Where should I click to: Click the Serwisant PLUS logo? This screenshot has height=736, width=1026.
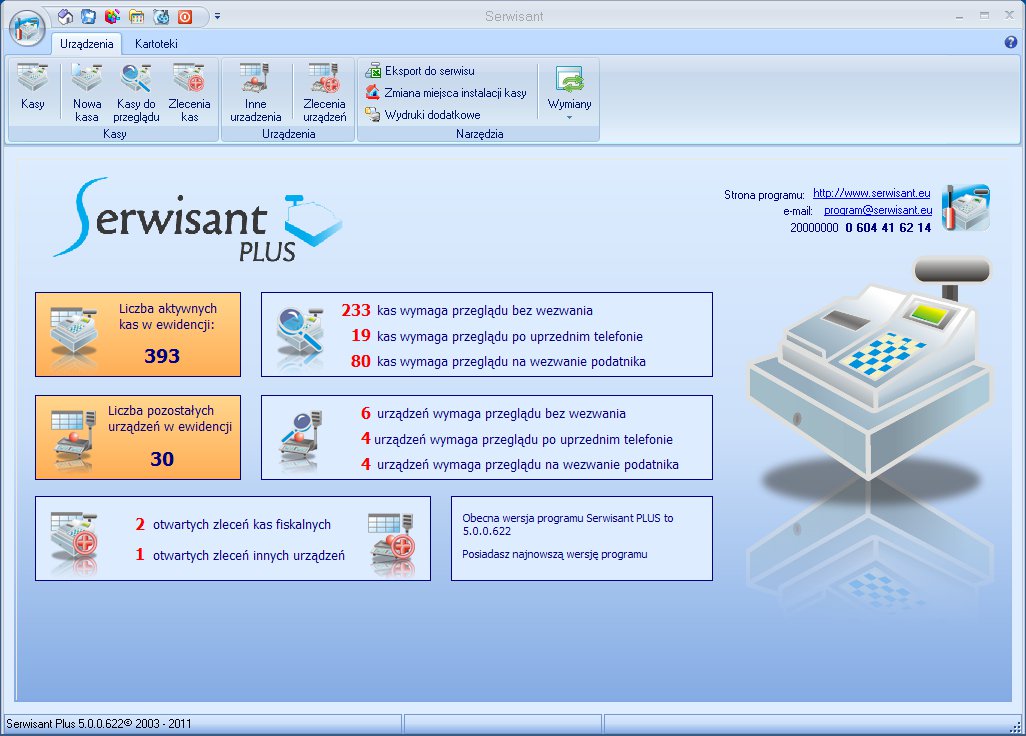coord(198,220)
